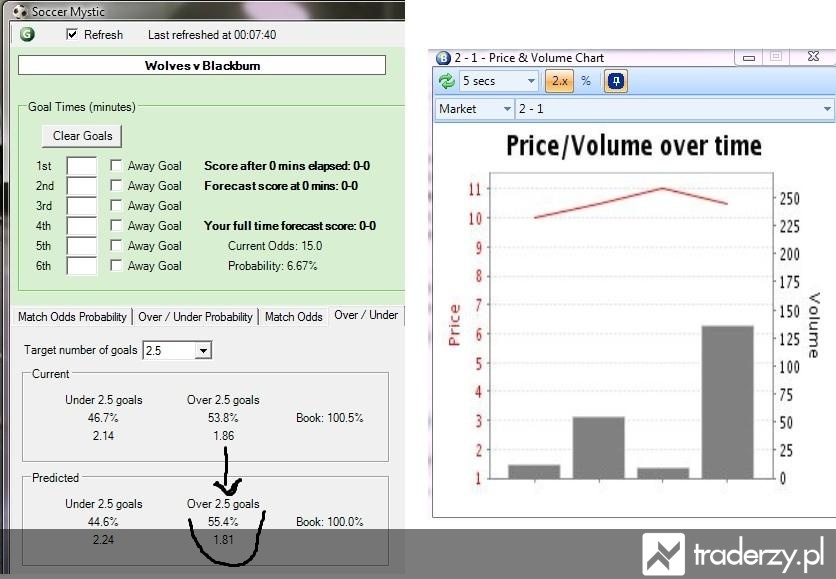The image size is (836, 579).
Task: Click the 3rd goal time input field
Action: tap(82, 206)
